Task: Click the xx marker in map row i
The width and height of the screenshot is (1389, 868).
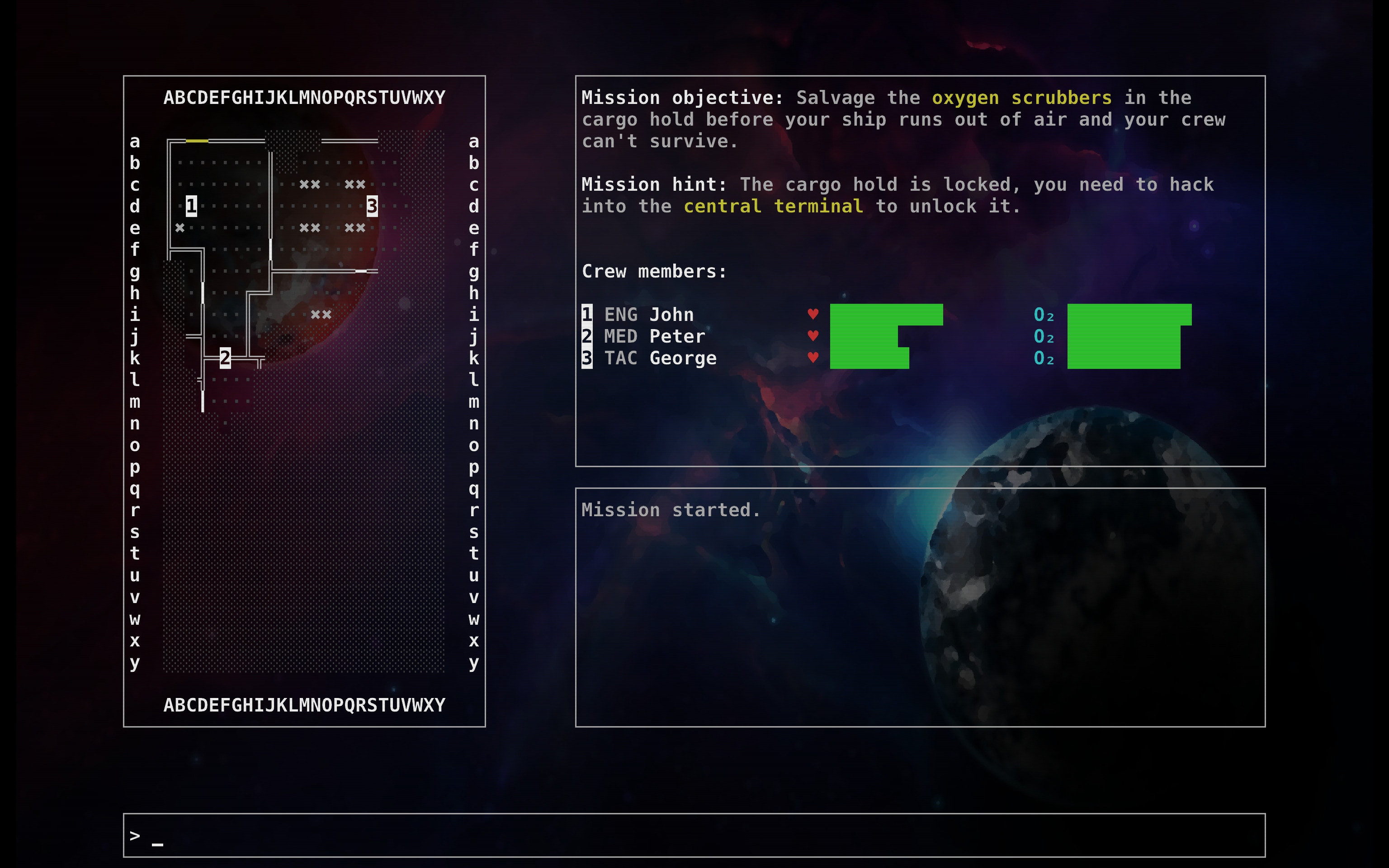Action: 321,315
